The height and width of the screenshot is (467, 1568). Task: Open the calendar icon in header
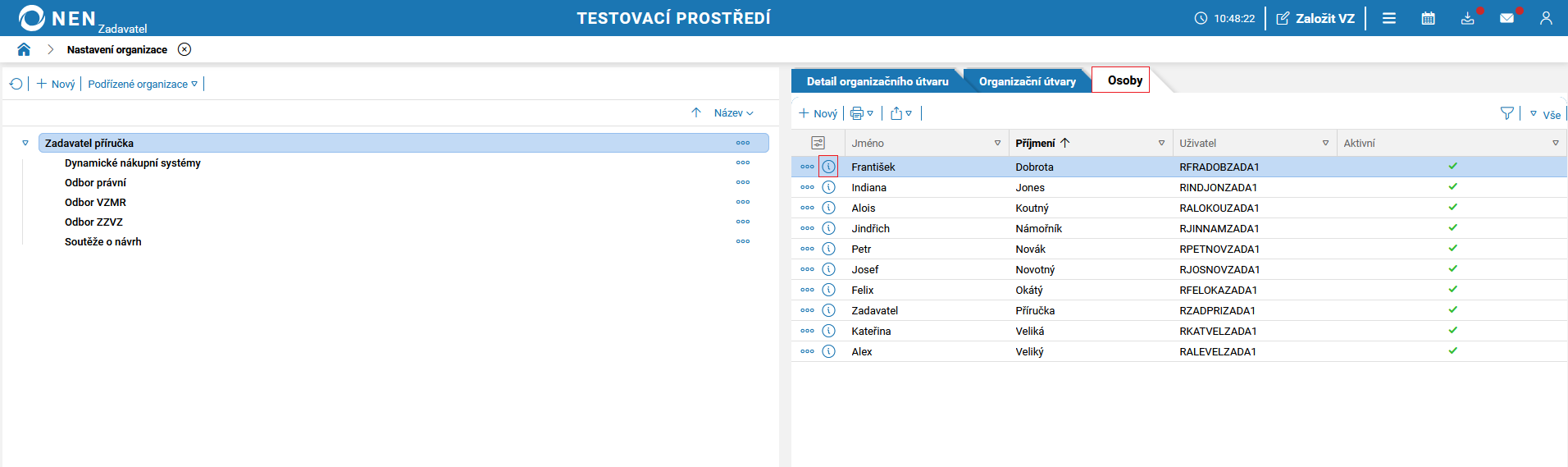tap(1428, 18)
